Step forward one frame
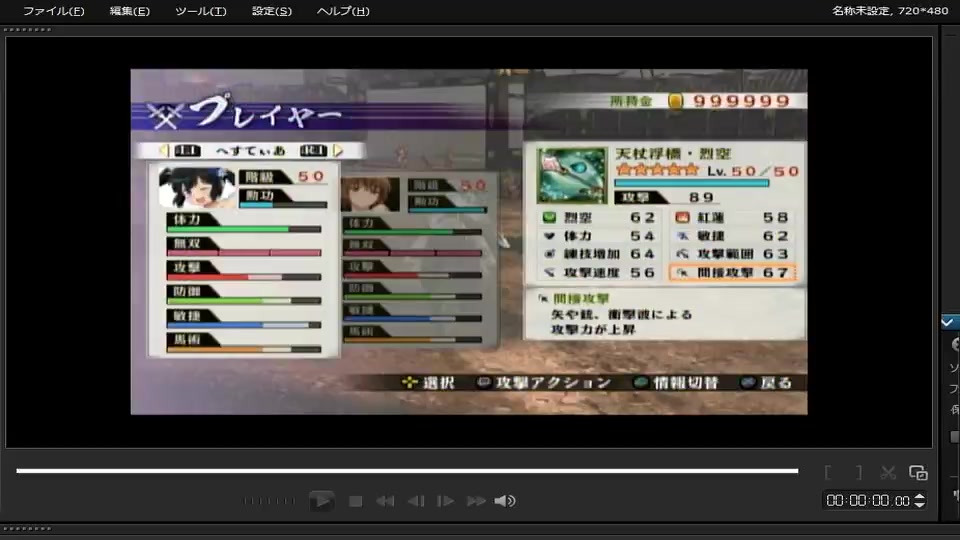The height and width of the screenshot is (540, 960). click(x=445, y=501)
